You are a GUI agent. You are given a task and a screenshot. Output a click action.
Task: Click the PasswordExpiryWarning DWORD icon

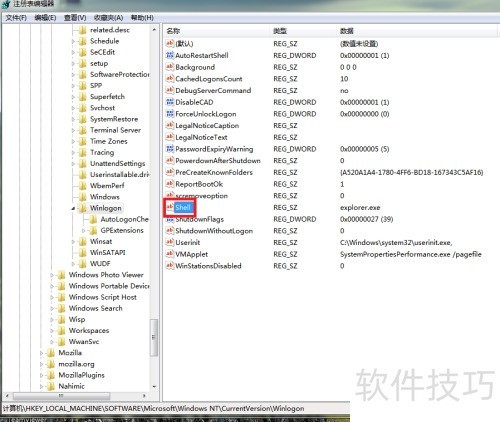(170, 148)
